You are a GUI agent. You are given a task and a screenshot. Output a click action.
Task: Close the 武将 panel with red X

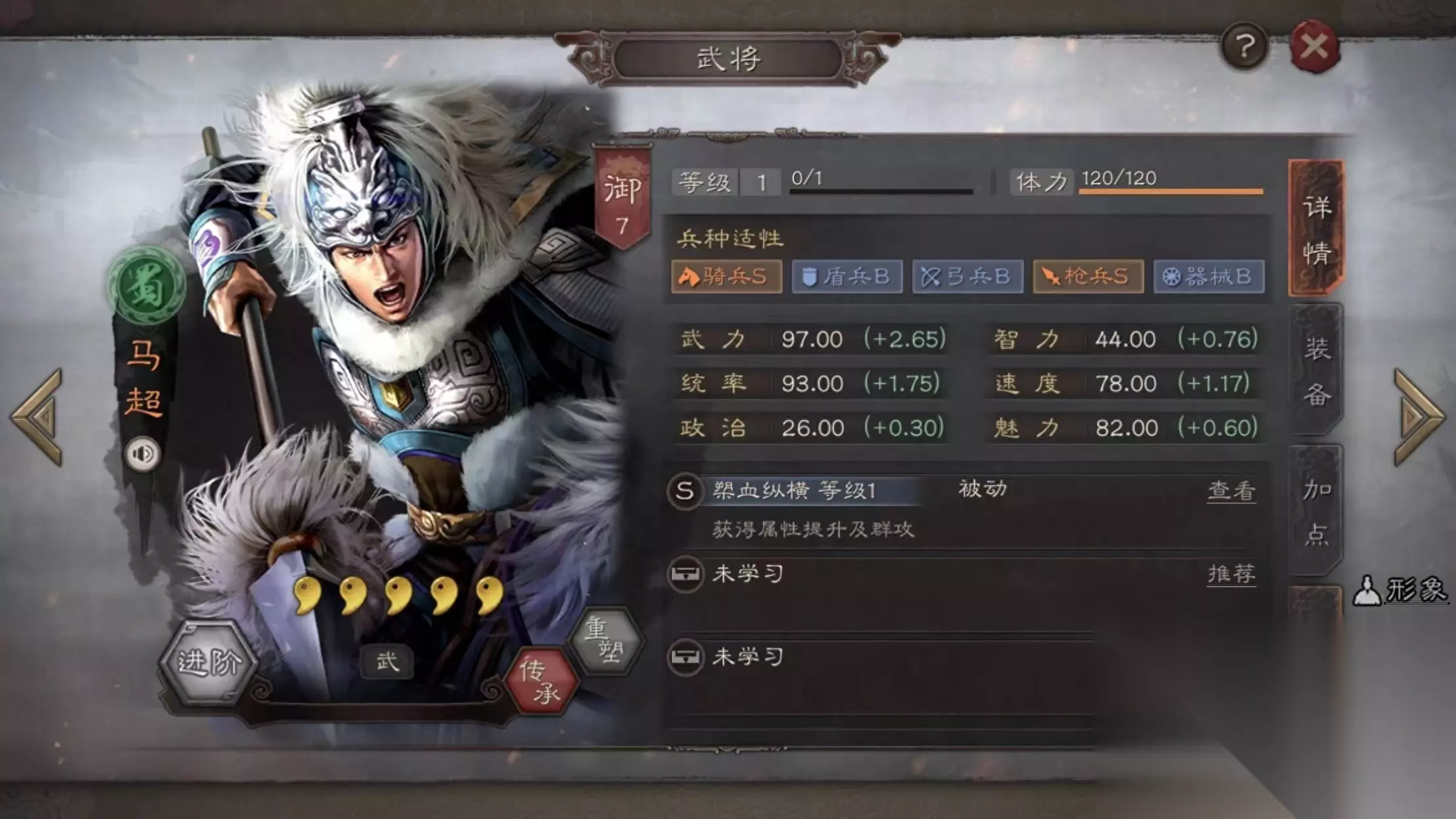click(1315, 46)
